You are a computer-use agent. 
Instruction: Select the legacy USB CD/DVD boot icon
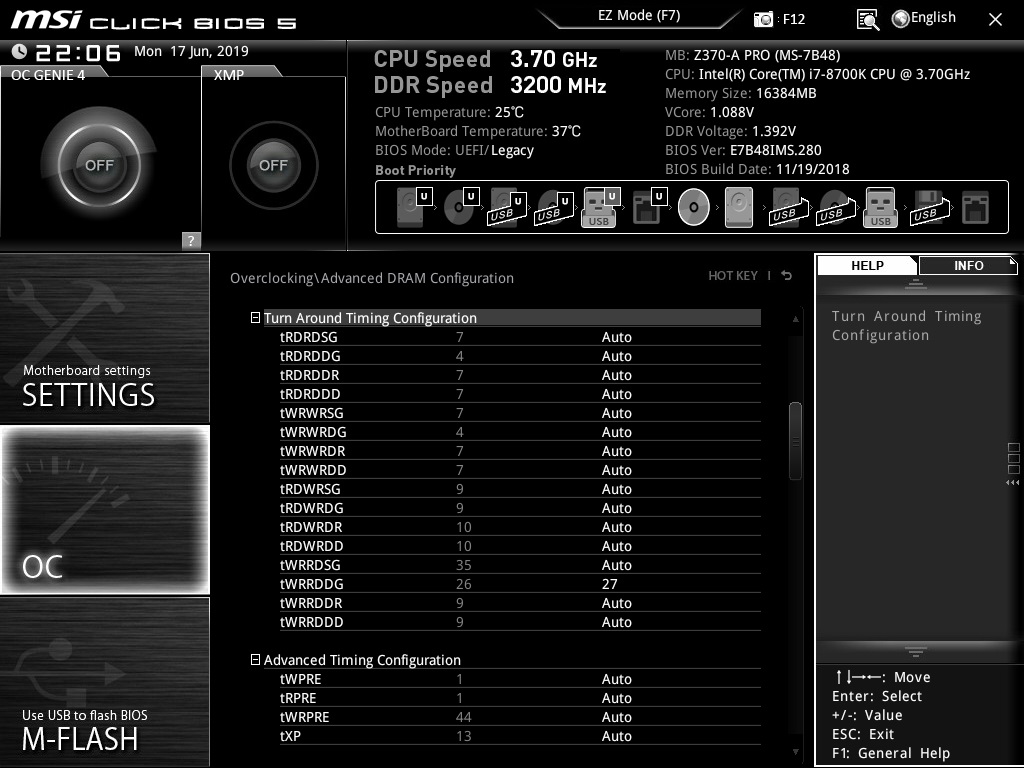[x=835, y=208]
